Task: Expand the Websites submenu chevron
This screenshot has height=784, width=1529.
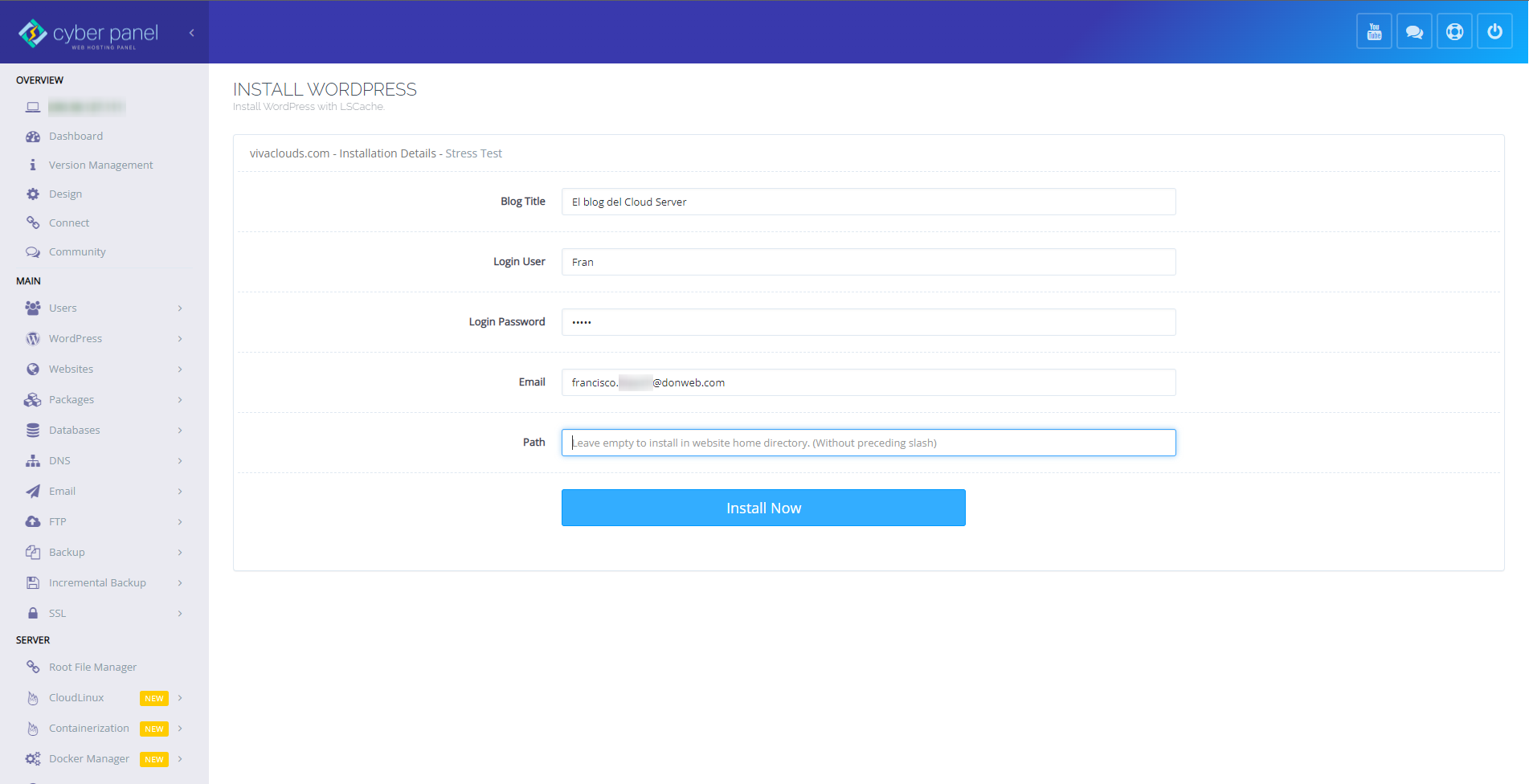Action: click(x=180, y=369)
